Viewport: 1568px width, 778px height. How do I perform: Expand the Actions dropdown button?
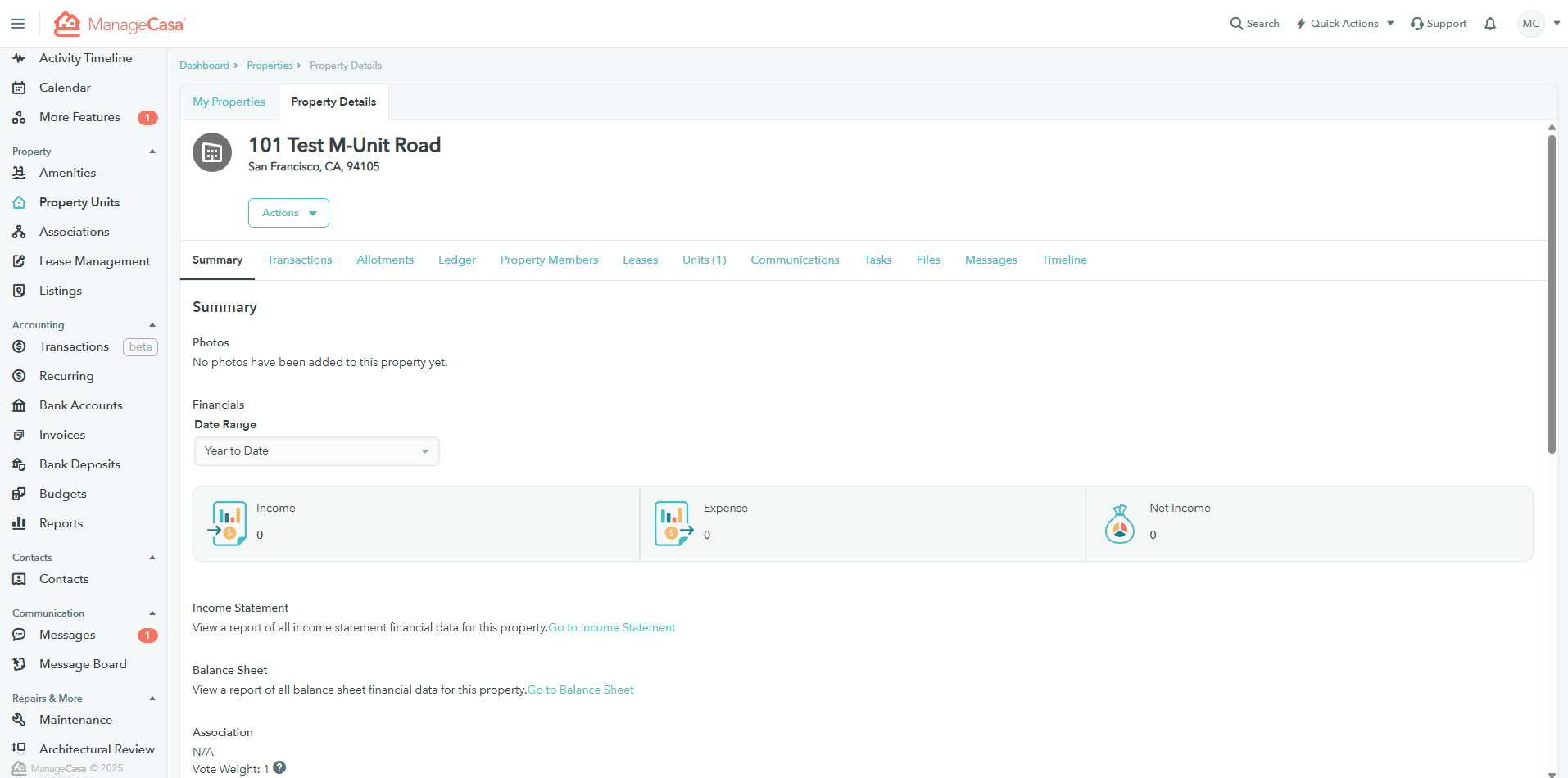pos(288,213)
